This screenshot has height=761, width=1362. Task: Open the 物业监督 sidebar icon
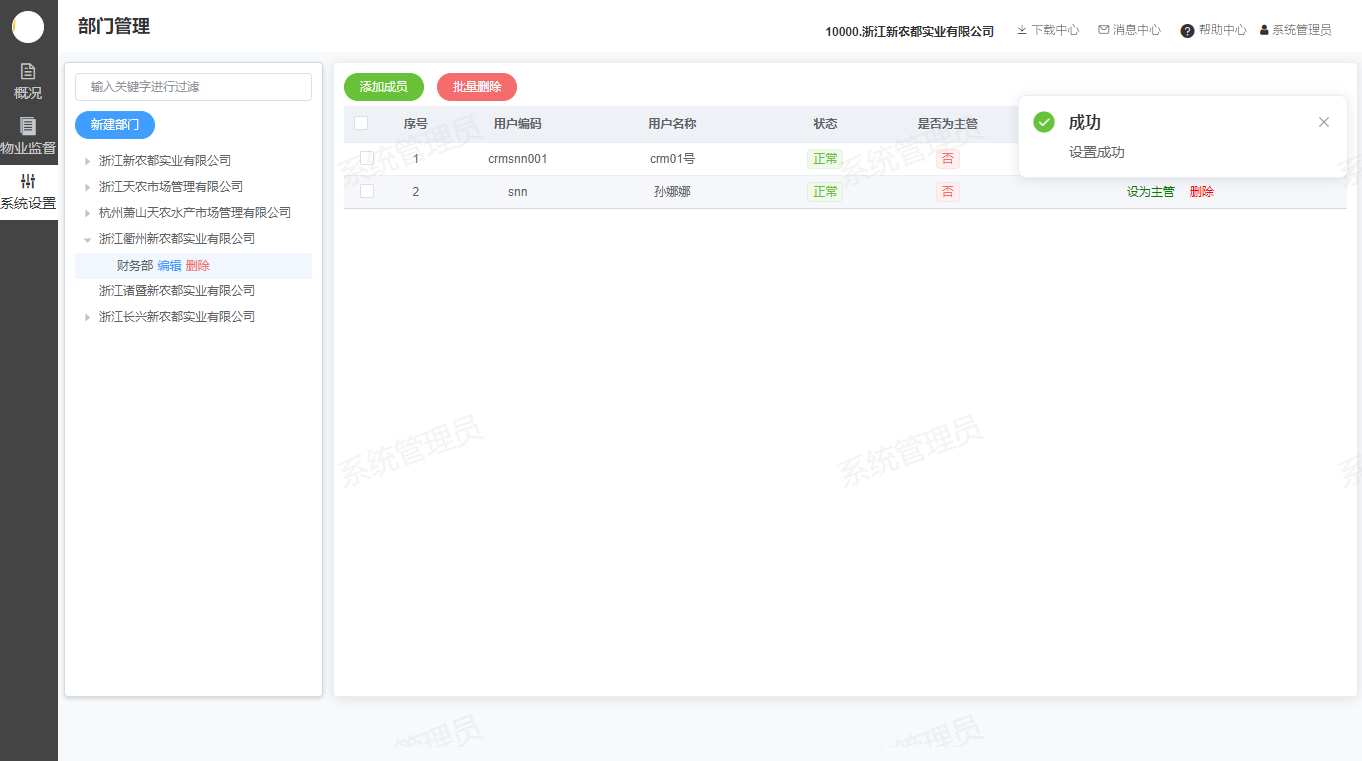[28, 126]
